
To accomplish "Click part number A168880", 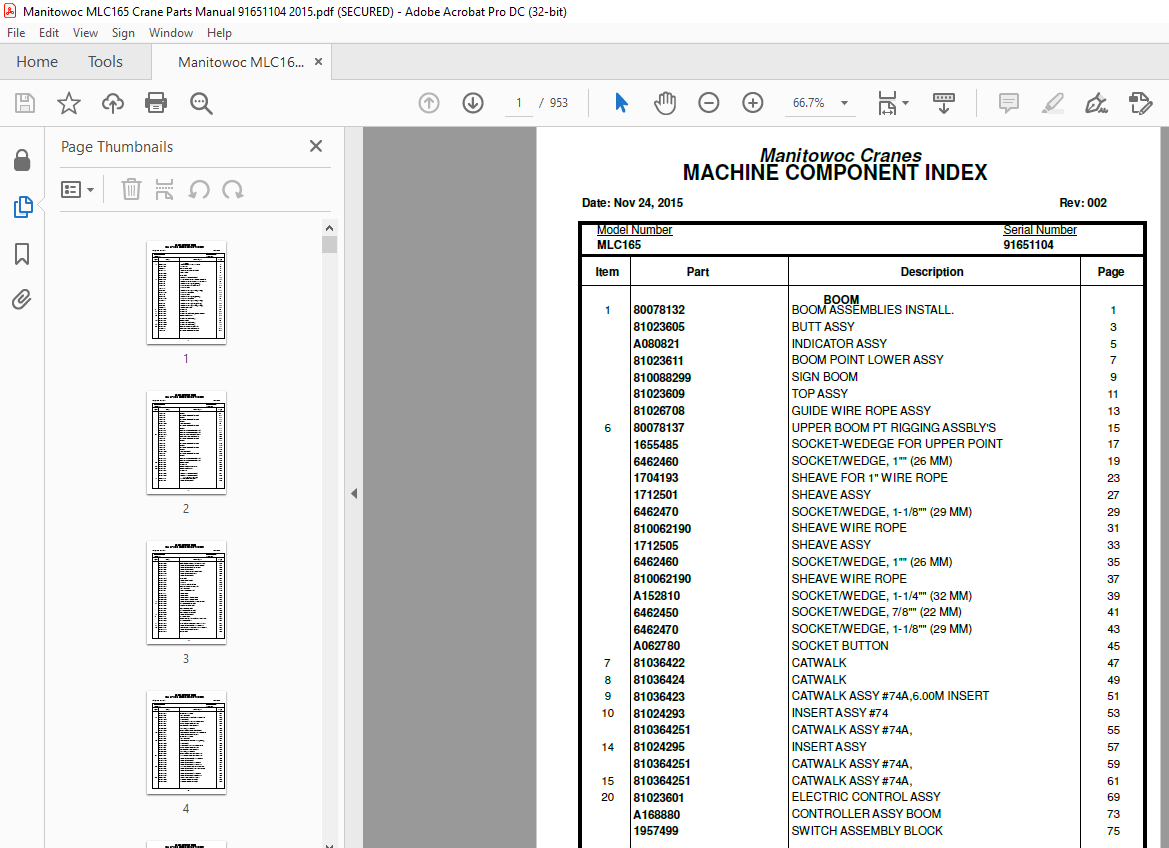I will coord(657,814).
